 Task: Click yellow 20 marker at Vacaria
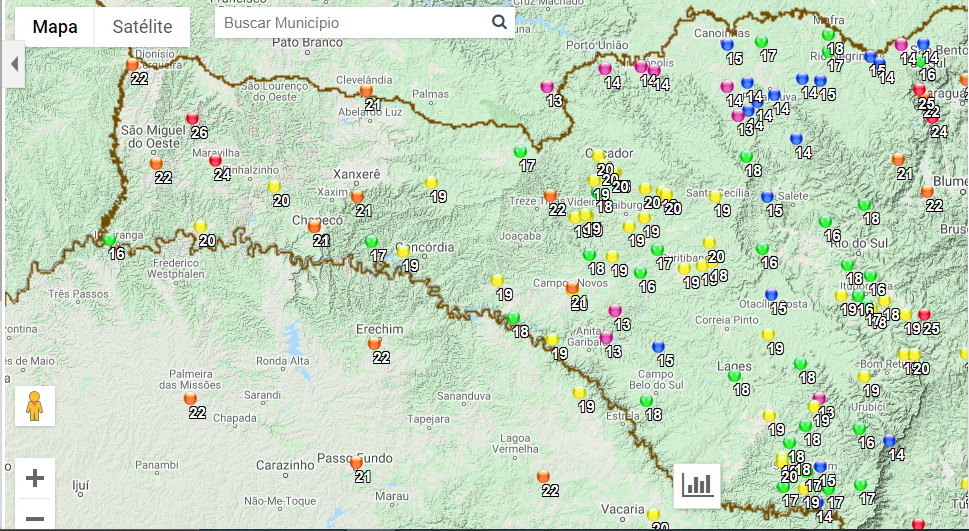[x=653, y=514]
